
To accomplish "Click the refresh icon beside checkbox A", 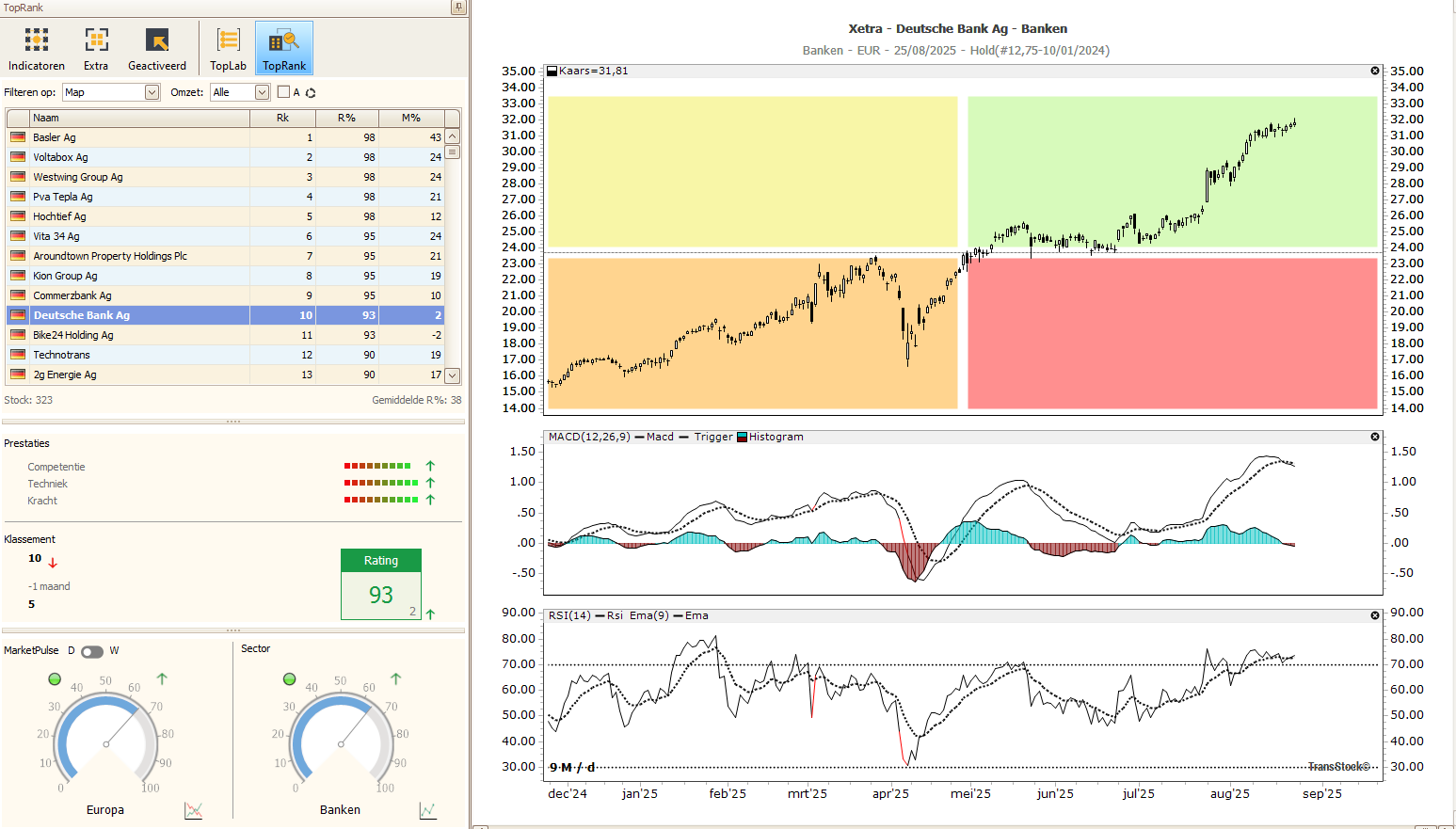I will tap(311, 93).
